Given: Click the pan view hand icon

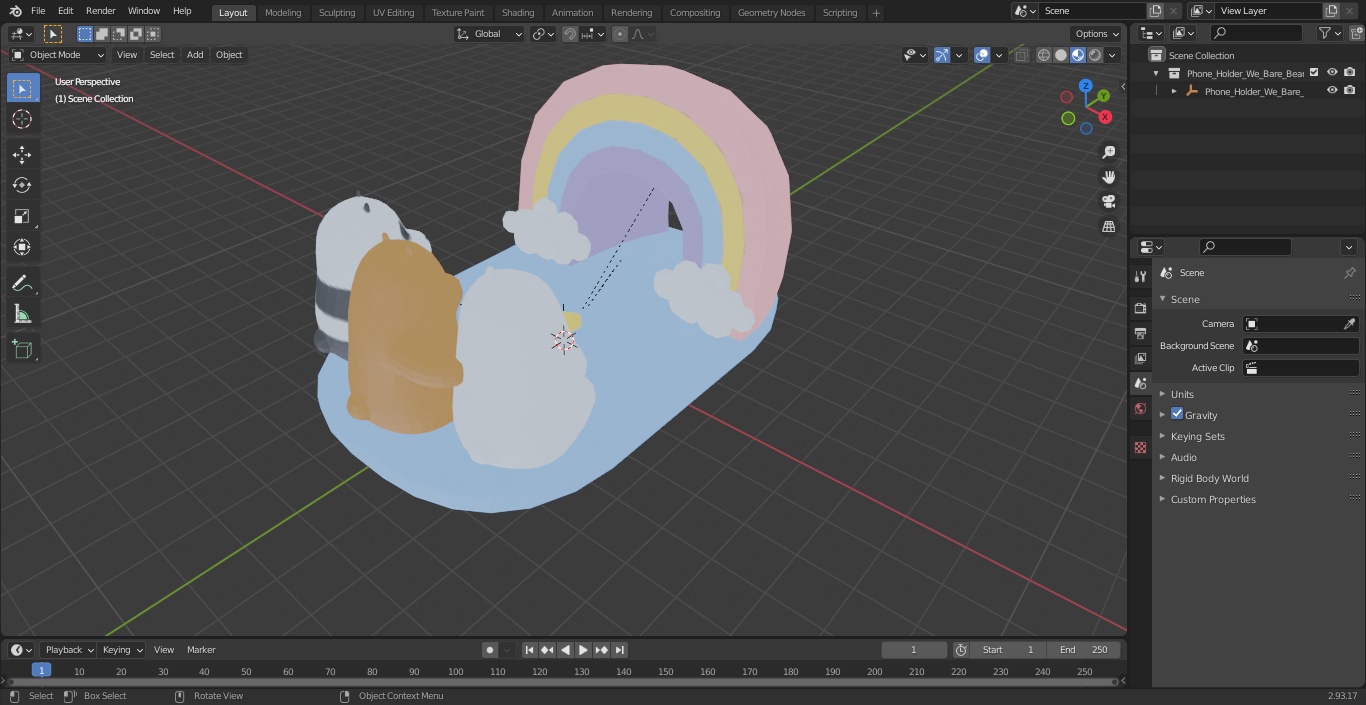Looking at the screenshot, I should (1108, 177).
